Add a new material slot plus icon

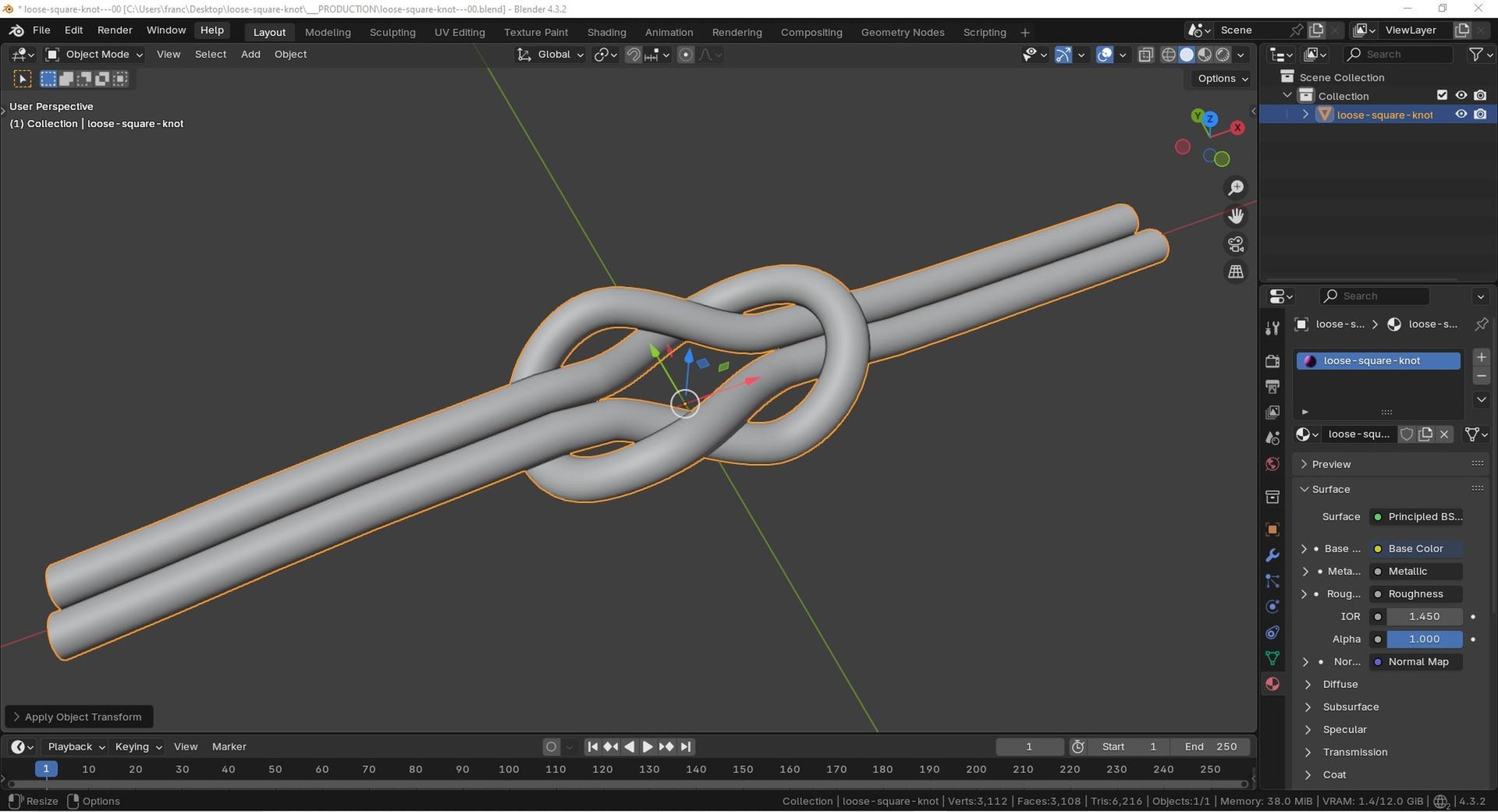tap(1482, 357)
